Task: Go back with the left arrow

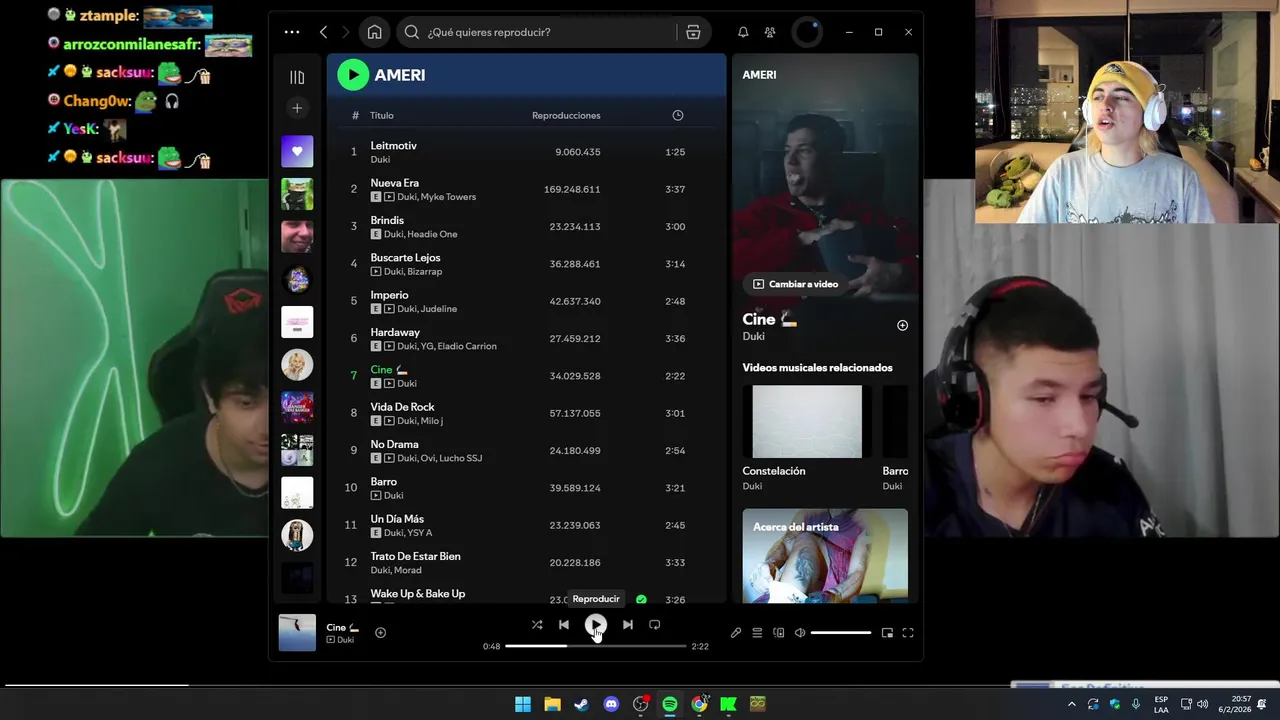Action: 323,32
